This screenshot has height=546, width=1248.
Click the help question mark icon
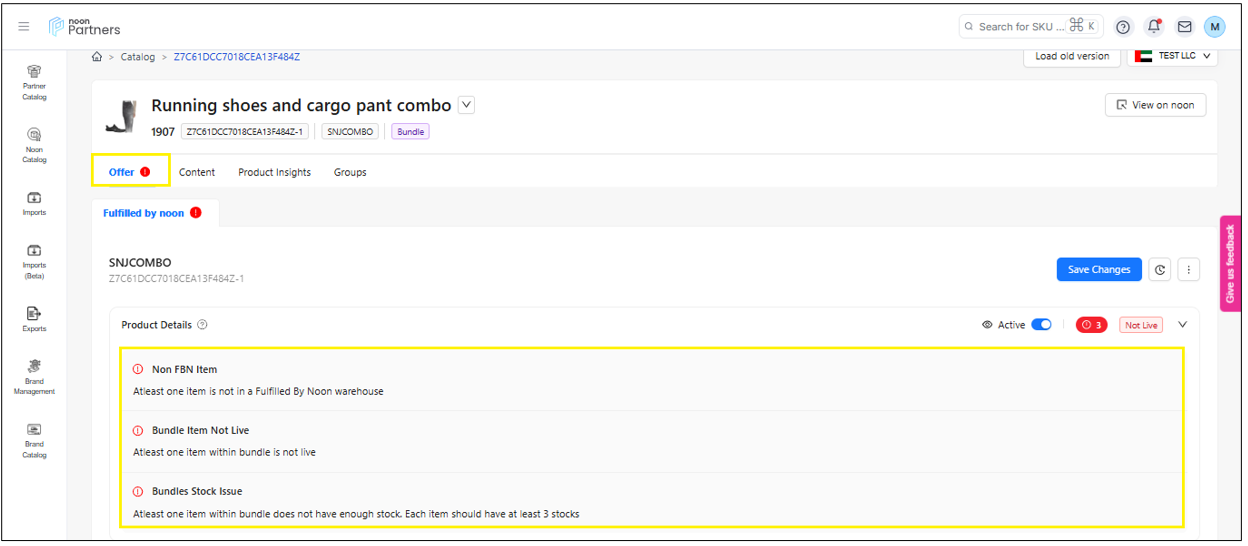click(x=1123, y=27)
